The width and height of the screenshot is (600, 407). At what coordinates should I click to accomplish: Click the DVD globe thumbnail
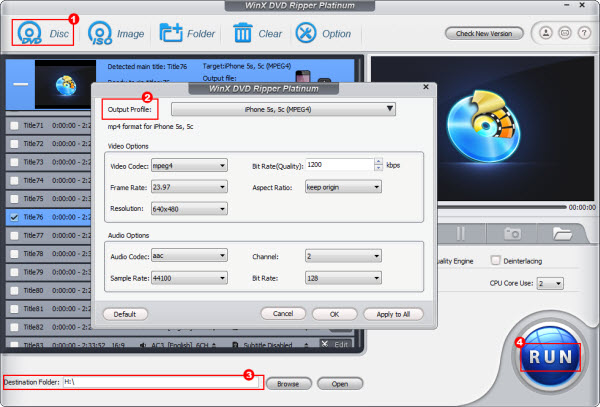tap(65, 84)
